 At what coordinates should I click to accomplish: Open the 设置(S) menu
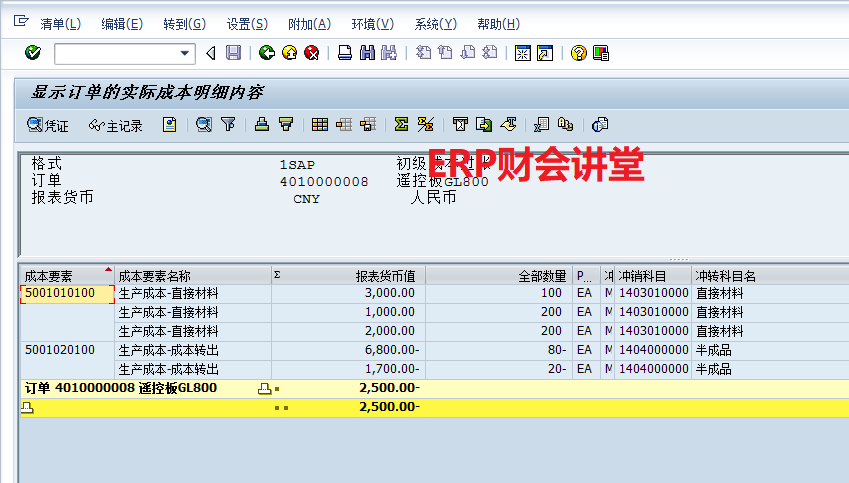tap(247, 24)
